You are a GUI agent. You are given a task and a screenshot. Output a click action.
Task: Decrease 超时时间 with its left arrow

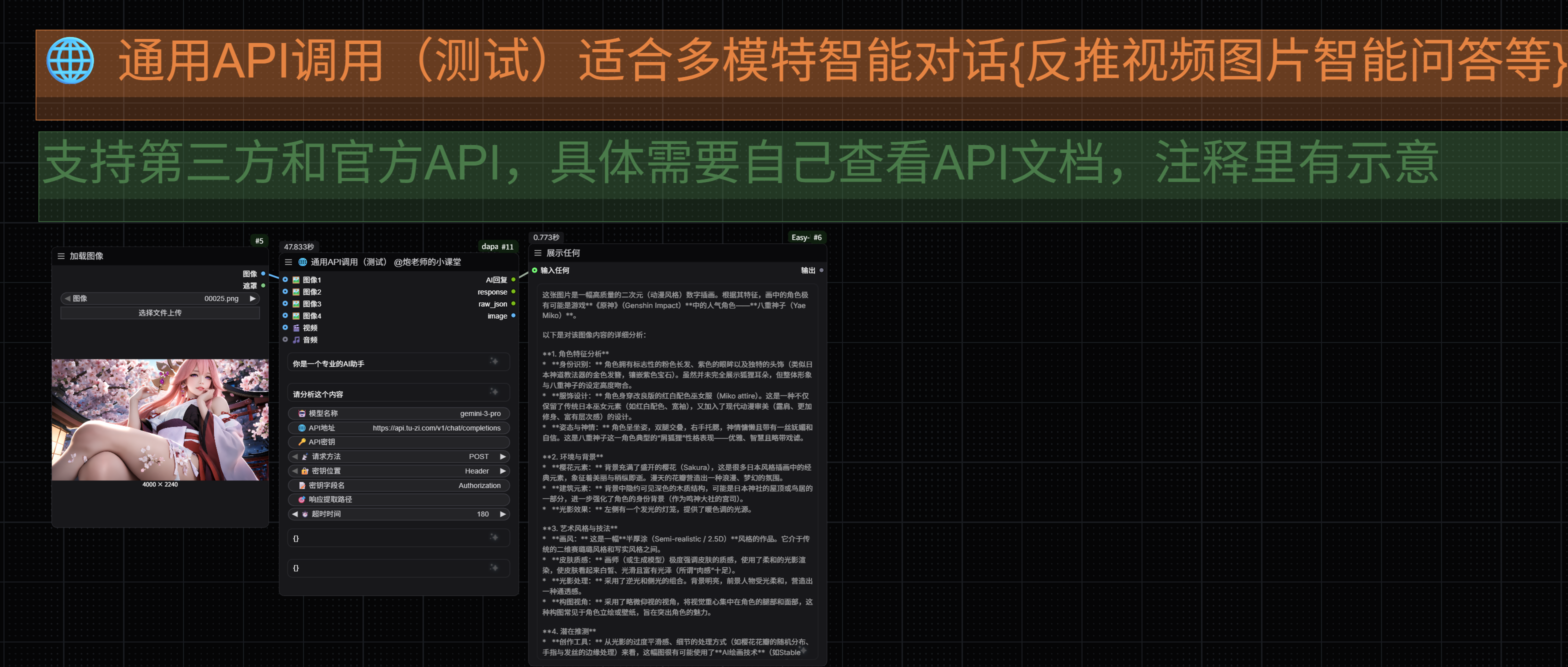(295, 514)
